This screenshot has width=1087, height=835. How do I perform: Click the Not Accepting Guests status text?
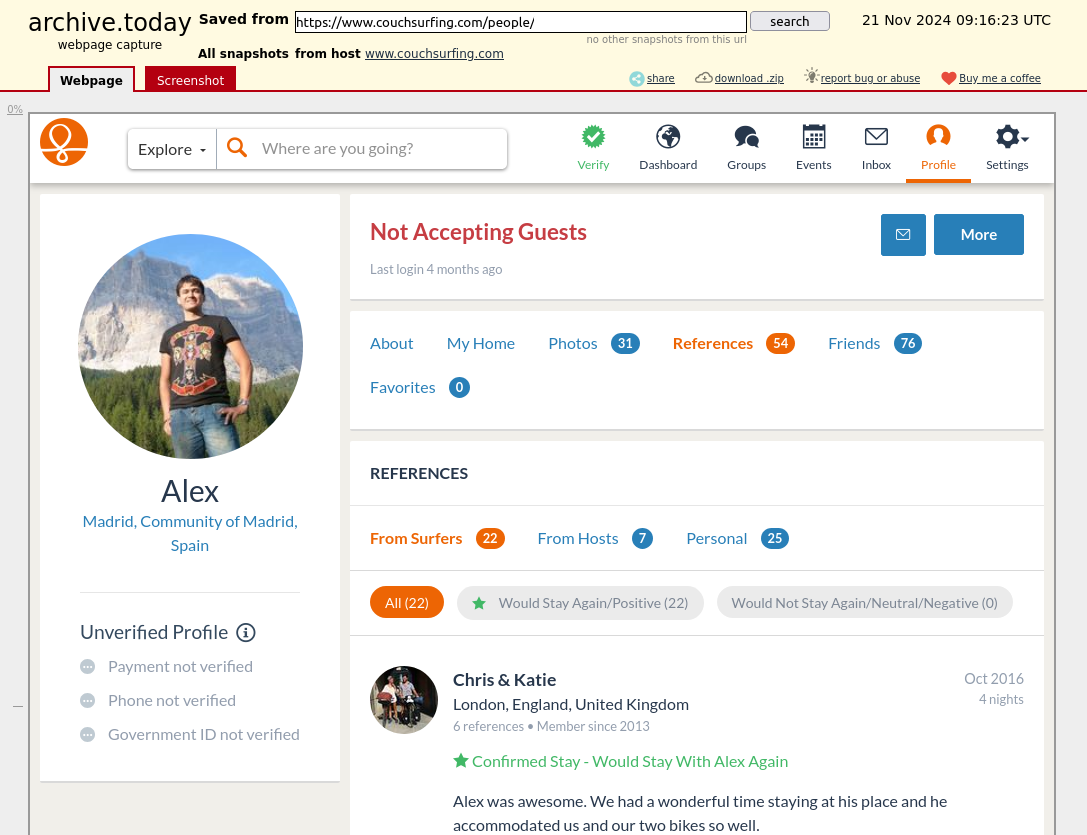[478, 232]
